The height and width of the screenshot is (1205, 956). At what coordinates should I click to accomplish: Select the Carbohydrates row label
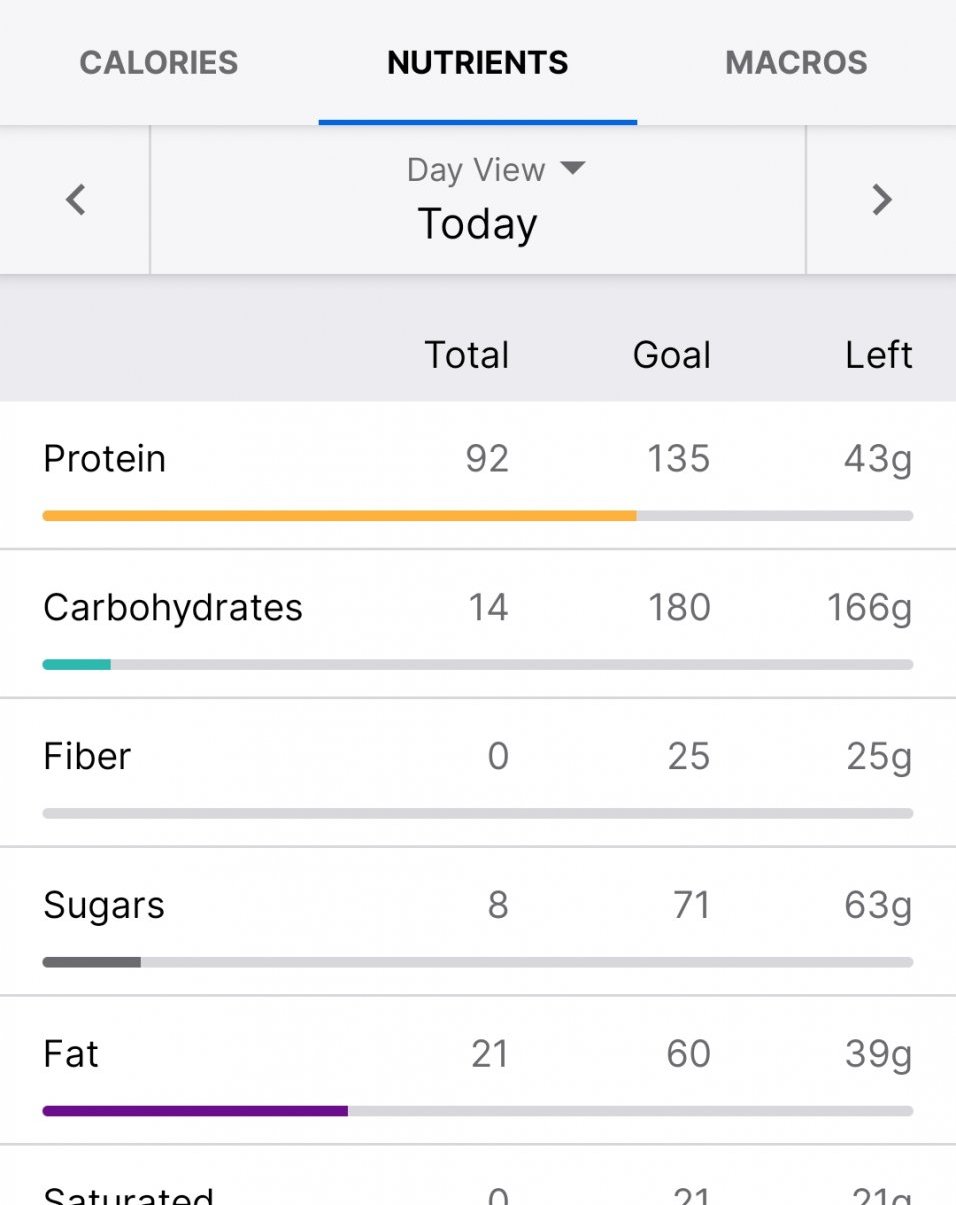pos(172,608)
